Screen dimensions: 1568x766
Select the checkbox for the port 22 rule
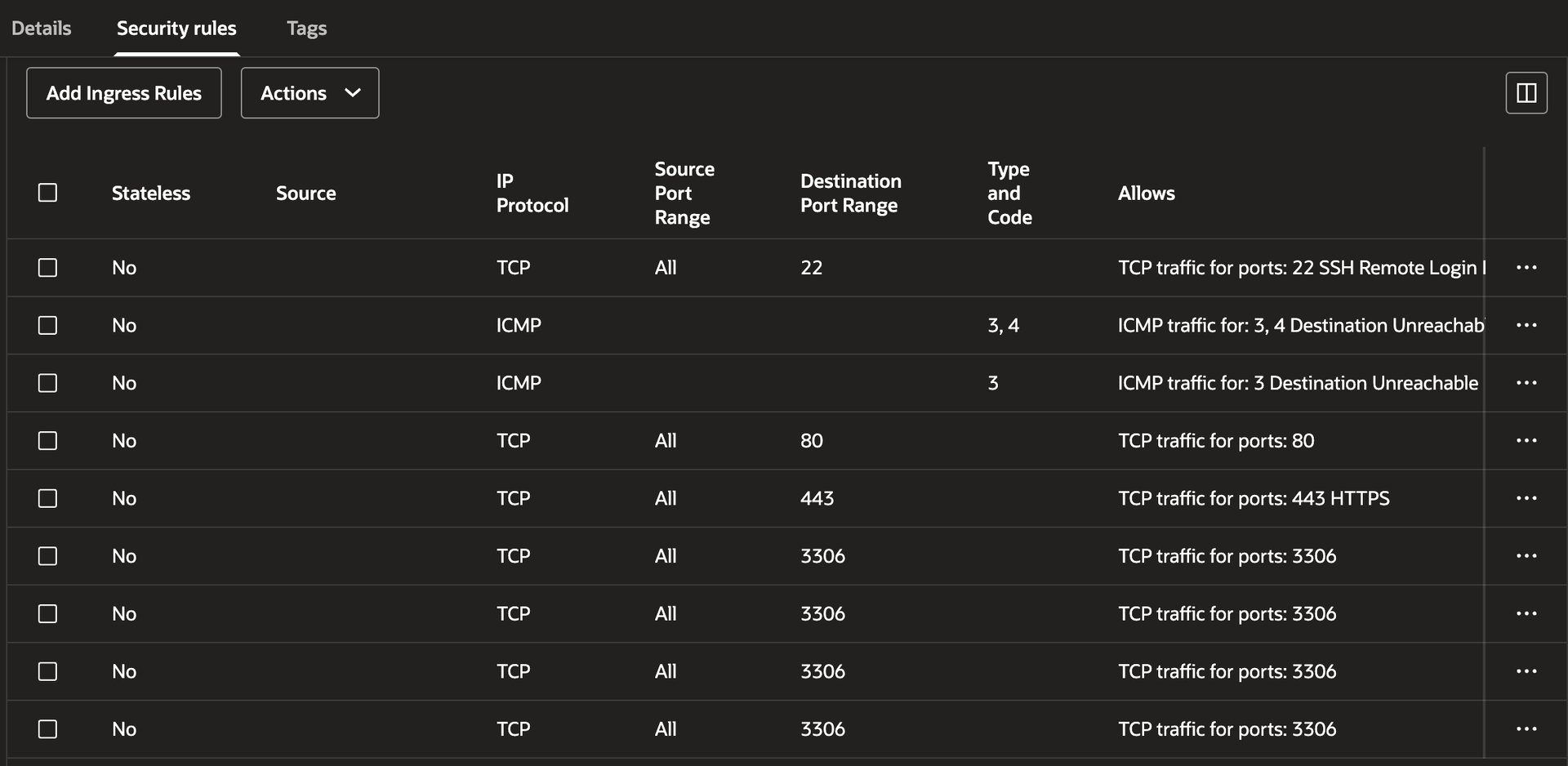[x=48, y=268]
